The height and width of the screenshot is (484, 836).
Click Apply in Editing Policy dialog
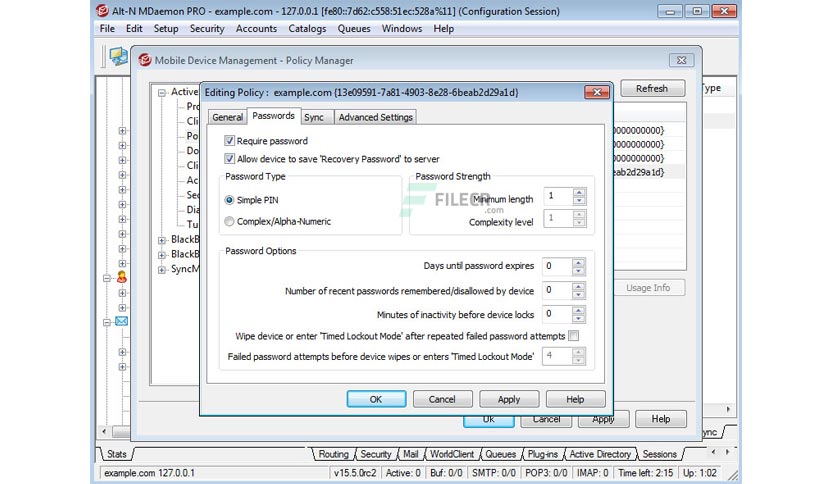(509, 399)
